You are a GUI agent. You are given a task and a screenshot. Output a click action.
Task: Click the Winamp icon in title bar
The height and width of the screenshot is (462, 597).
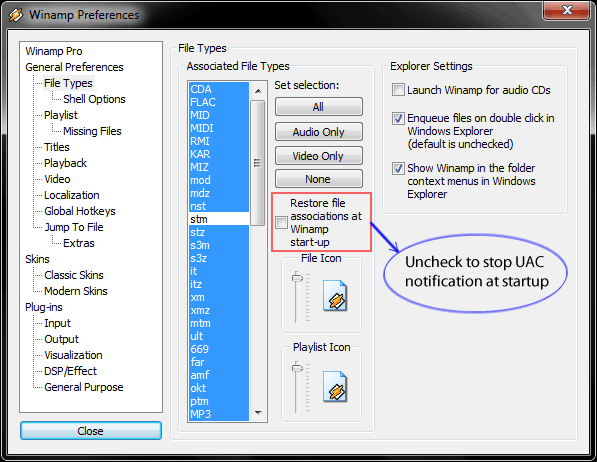pos(16,14)
